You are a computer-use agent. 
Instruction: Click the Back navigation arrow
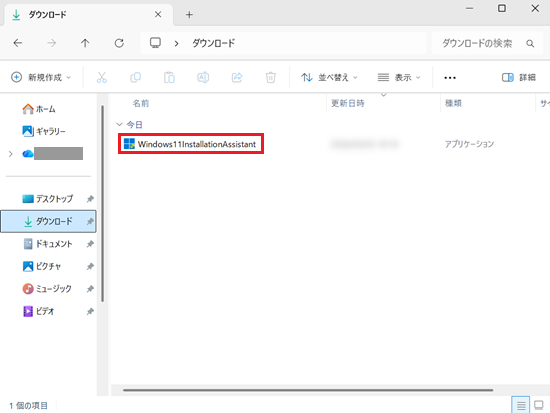(18, 43)
